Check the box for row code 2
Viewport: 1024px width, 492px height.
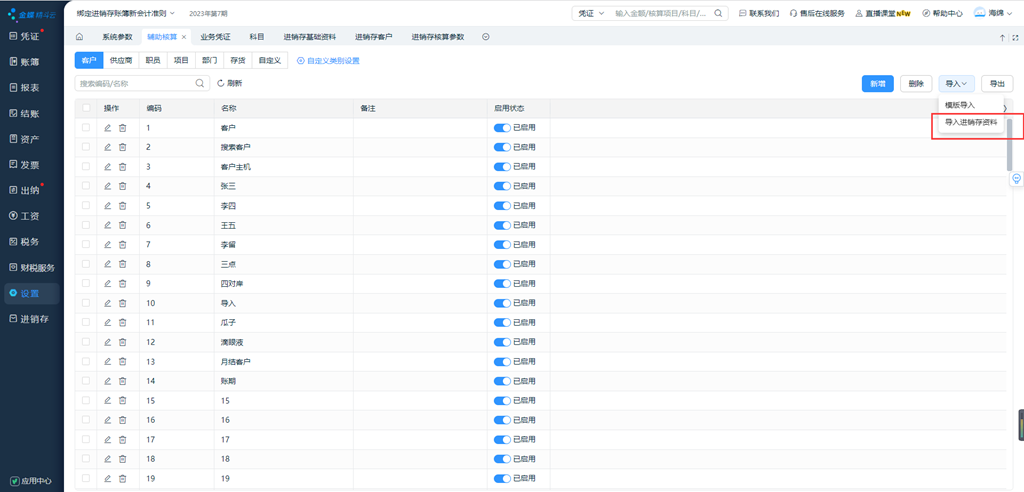point(86,148)
